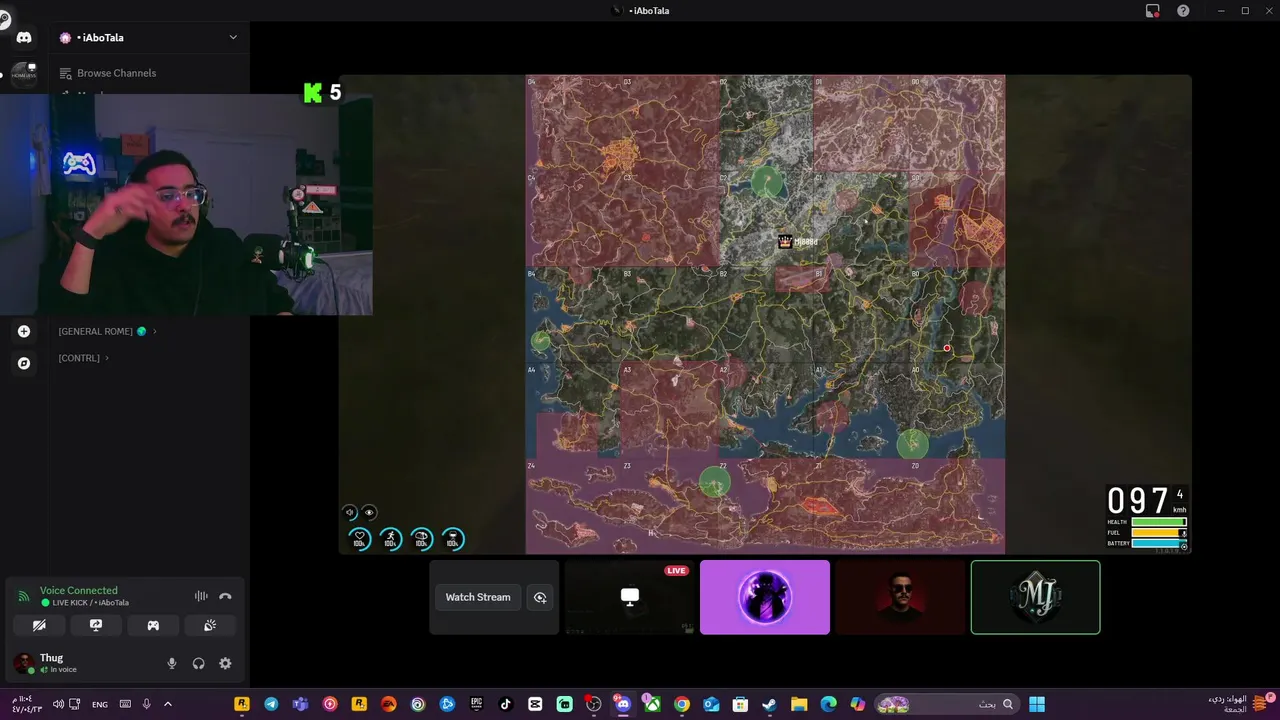Open Microsoft Edge from the taskbar

pos(828,704)
